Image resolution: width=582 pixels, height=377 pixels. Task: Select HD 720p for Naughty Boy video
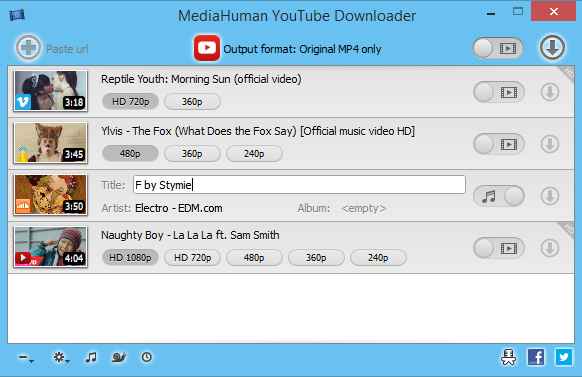[x=192, y=258]
